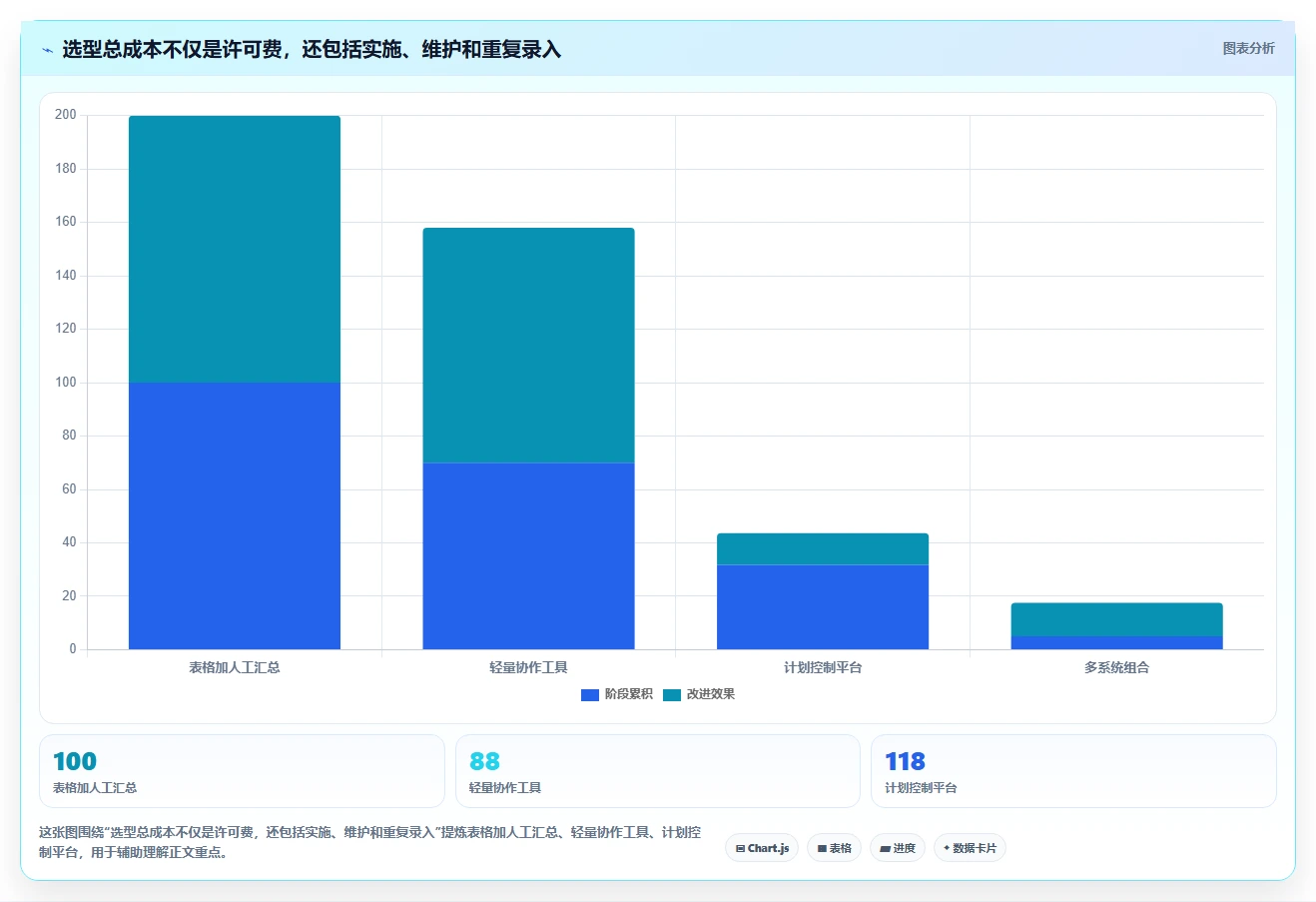Click the 数据卡片 tag chip
This screenshot has width=1316, height=902.
(x=970, y=848)
